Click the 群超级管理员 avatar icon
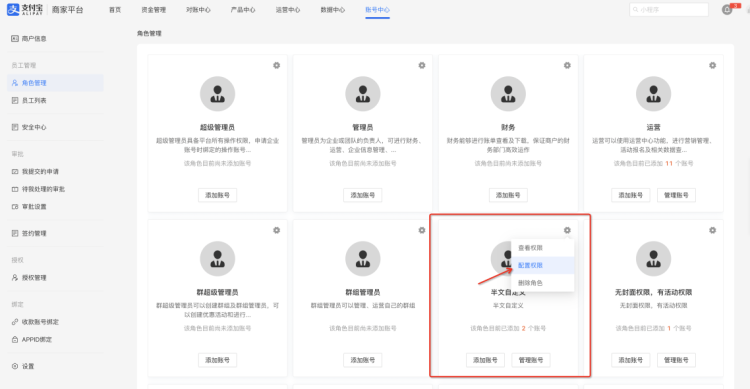Viewport: 750px width, 389px height. (x=218, y=259)
